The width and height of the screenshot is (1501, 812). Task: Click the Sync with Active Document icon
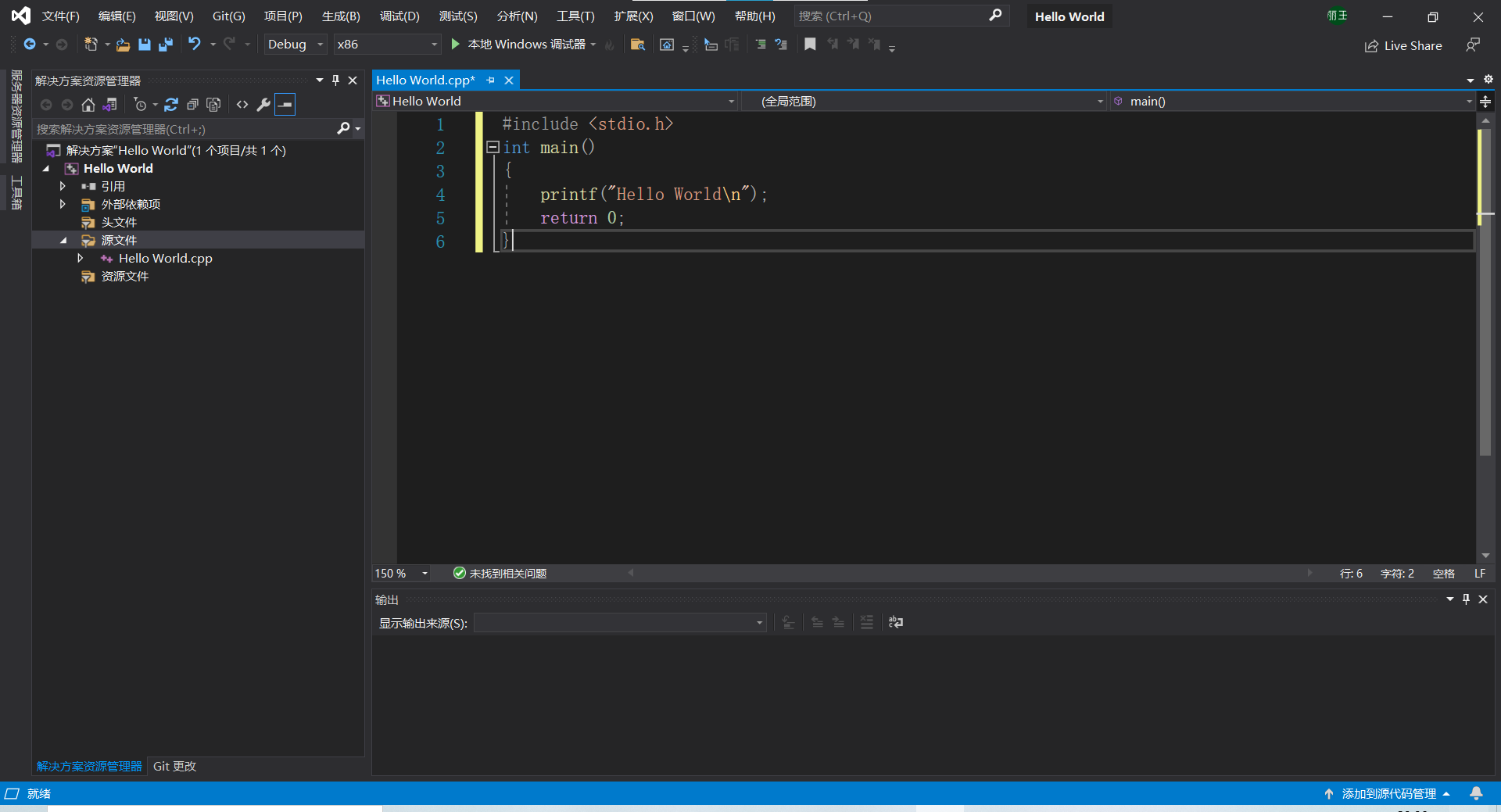(171, 105)
